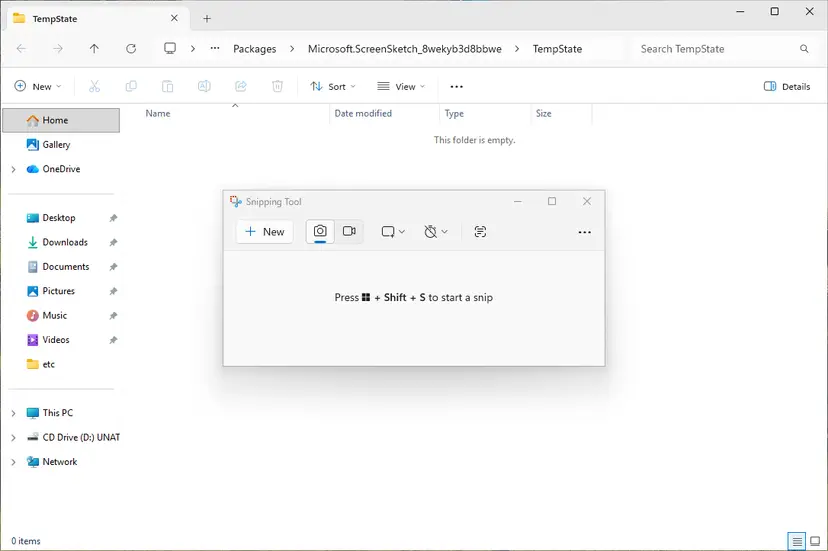The image size is (828, 551).
Task: Click the Share icon in toolbar
Action: coord(241,86)
